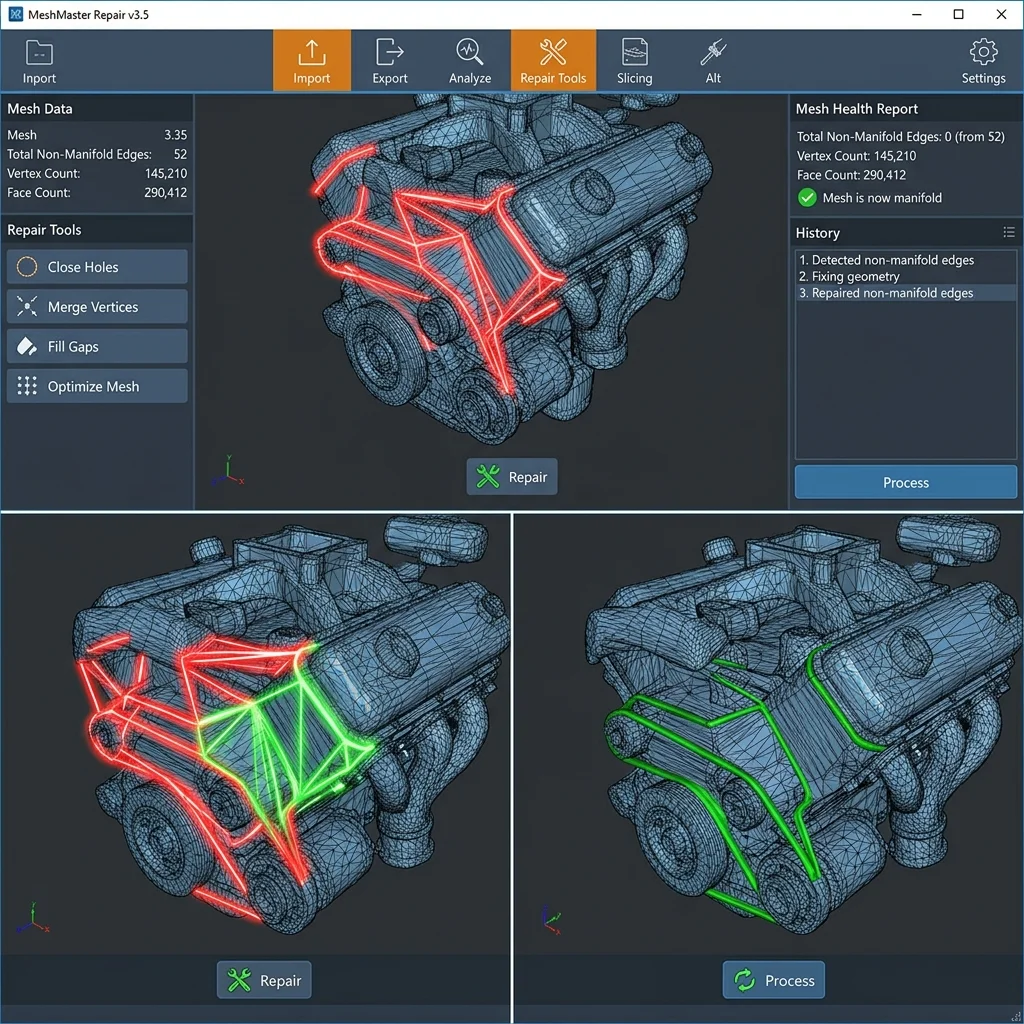Click the Inport folder icon
Screen dimensions: 1024x1024
(39, 53)
